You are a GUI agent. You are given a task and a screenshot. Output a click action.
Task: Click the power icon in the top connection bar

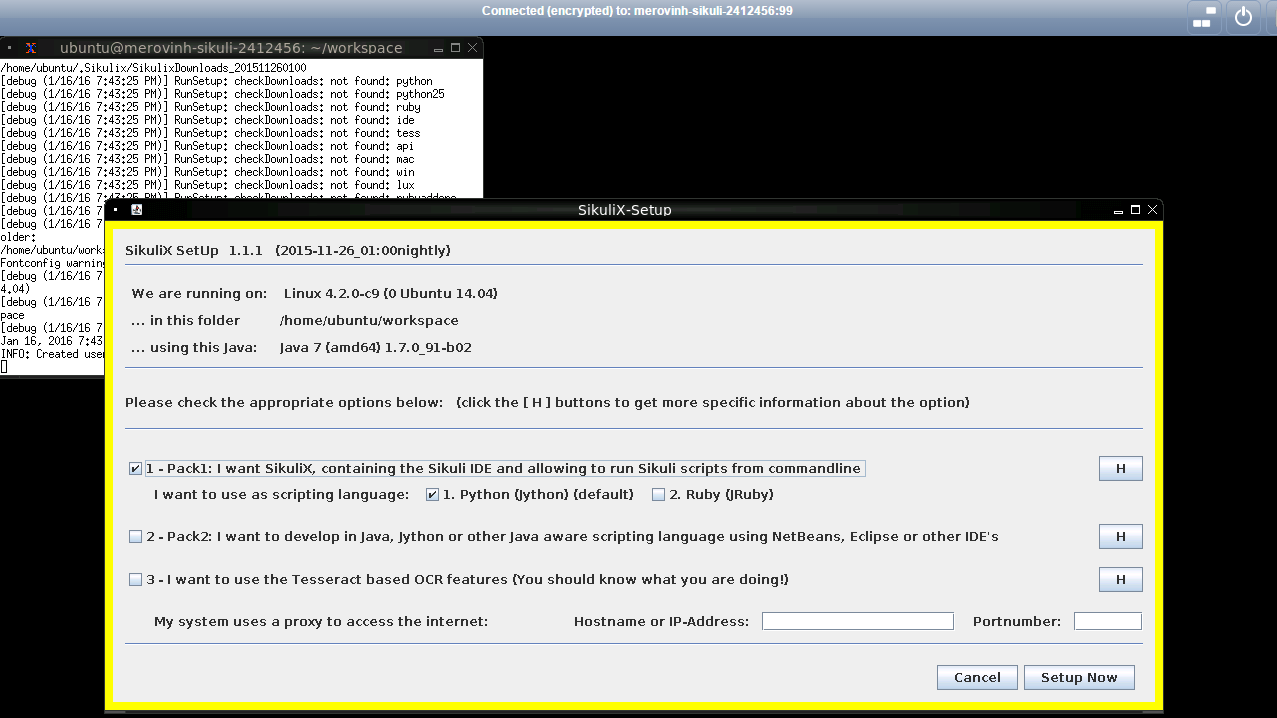point(1243,17)
